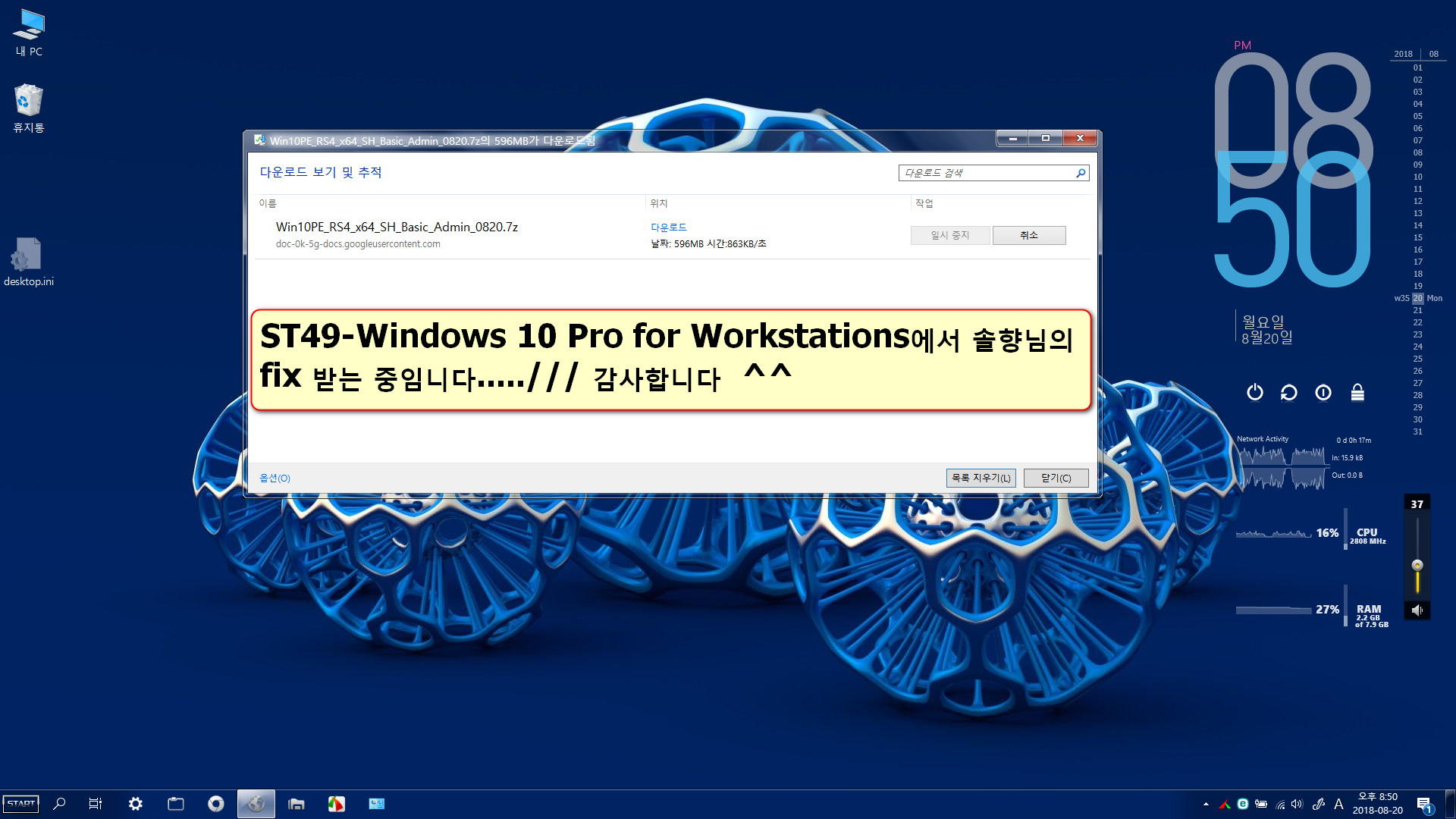Open the 내 PC desktop icon

coord(29,33)
